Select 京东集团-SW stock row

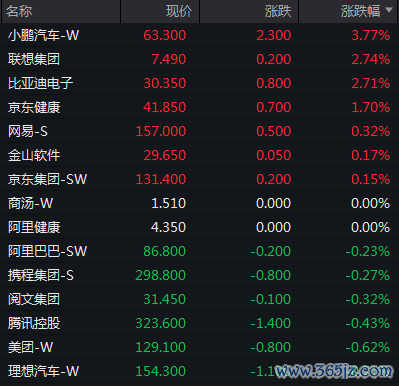pos(199,179)
